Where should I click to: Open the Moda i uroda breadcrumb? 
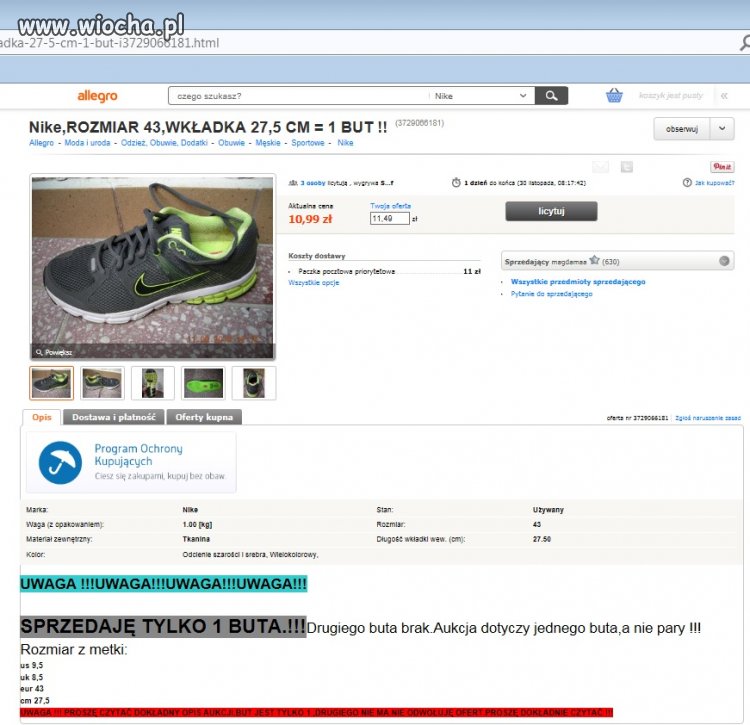[87, 143]
